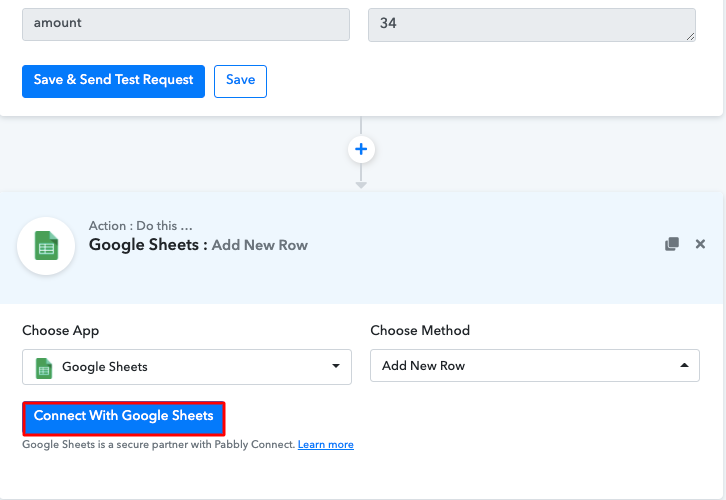
Task: Click the Choose App label
Action: pyautogui.click(x=61, y=331)
